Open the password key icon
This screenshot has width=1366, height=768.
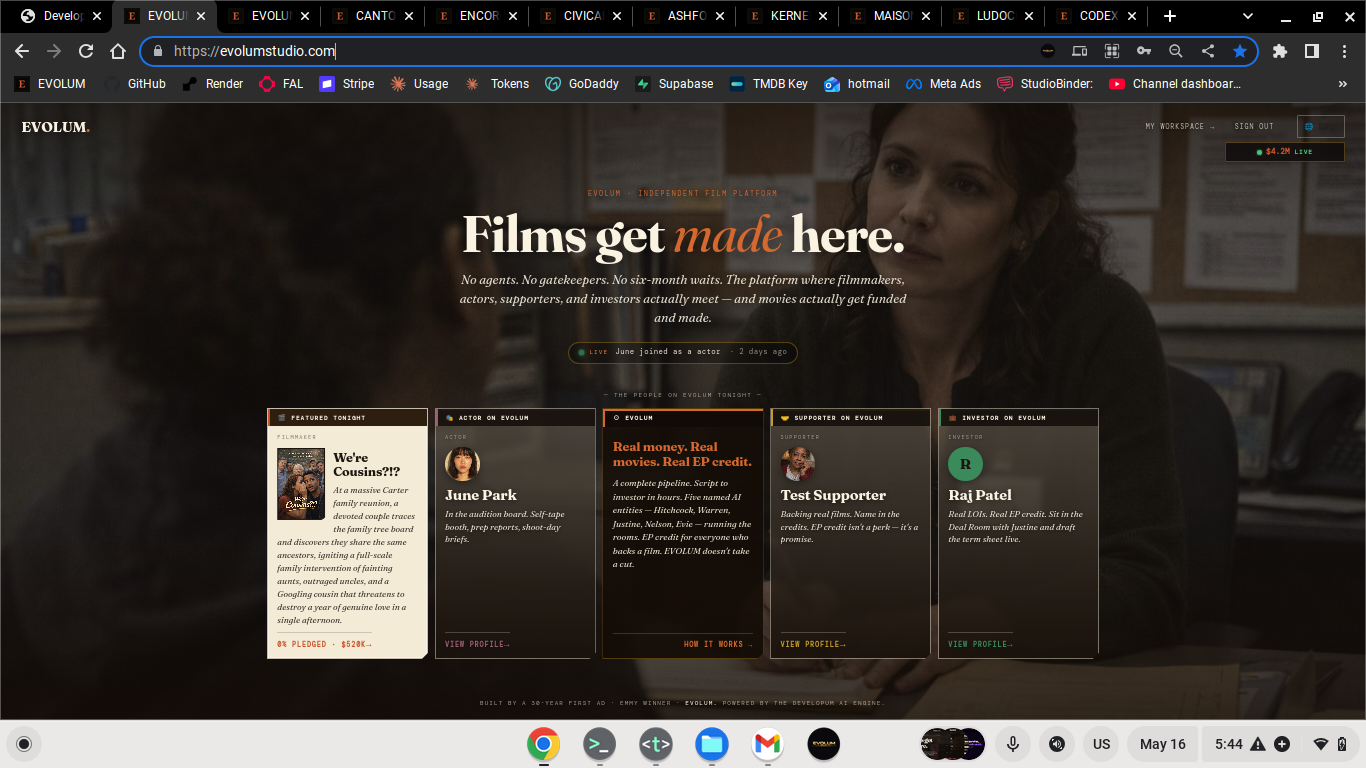pyautogui.click(x=1144, y=51)
